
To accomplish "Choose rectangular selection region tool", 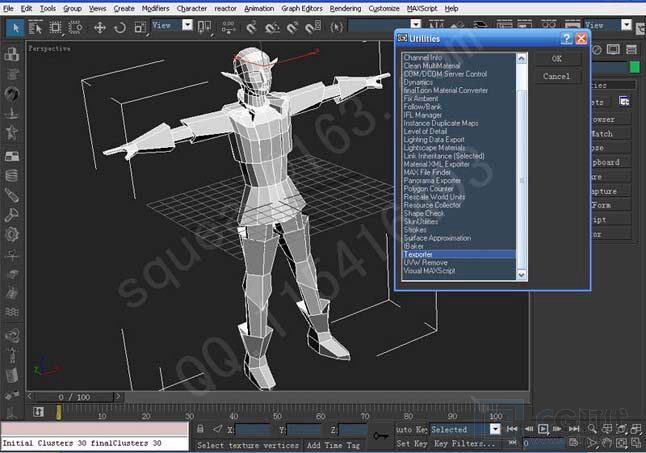I will coord(55,28).
